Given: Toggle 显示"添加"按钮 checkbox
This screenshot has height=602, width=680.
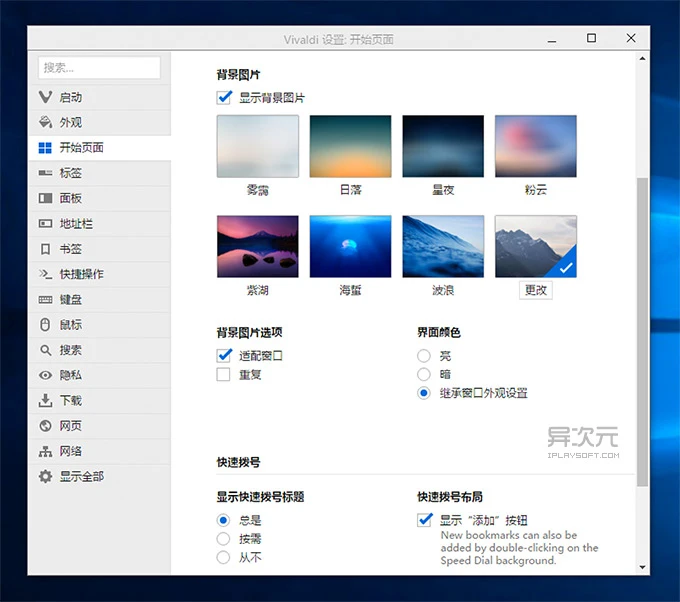Looking at the screenshot, I should click(425, 520).
